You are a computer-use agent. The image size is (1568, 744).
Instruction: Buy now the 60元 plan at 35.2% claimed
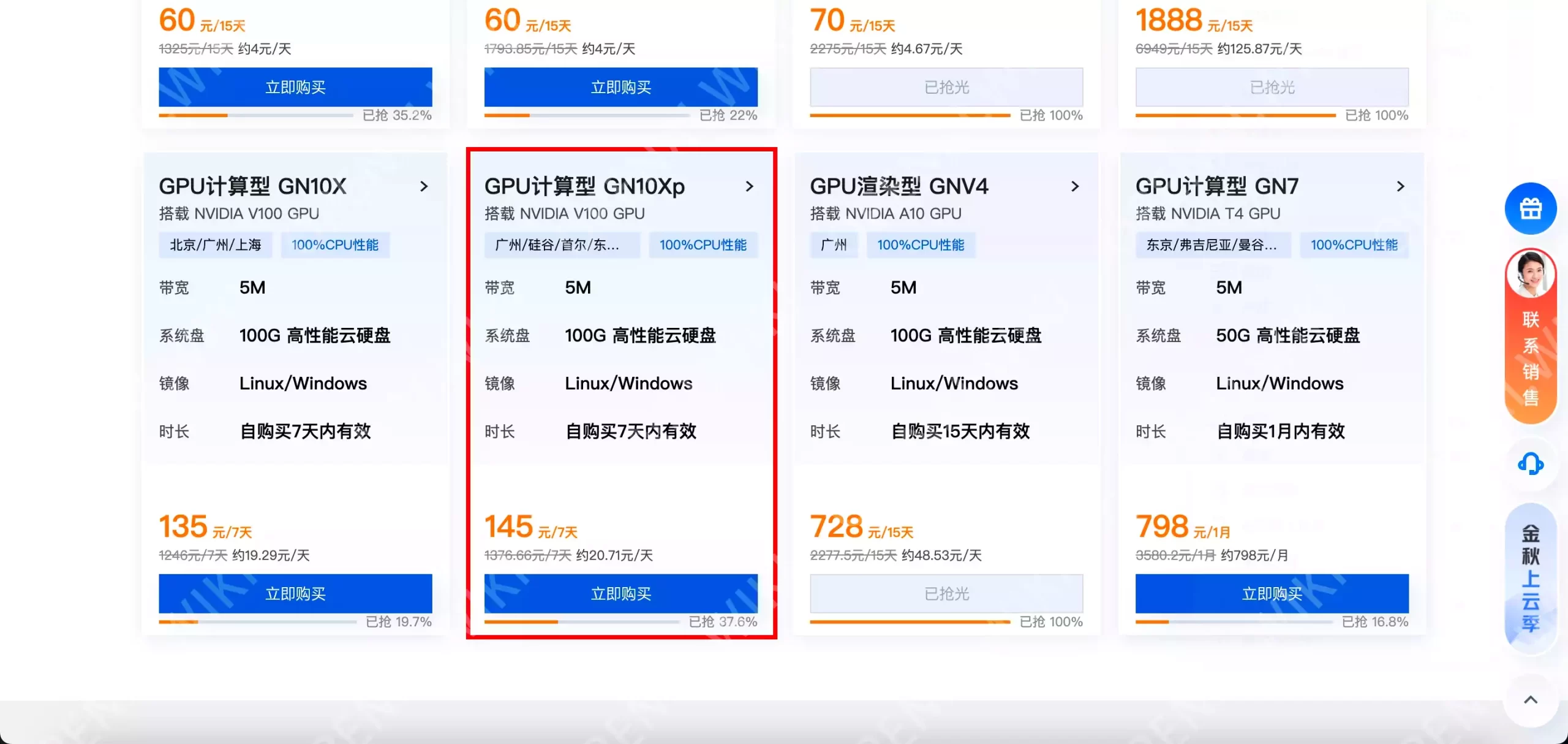click(295, 87)
